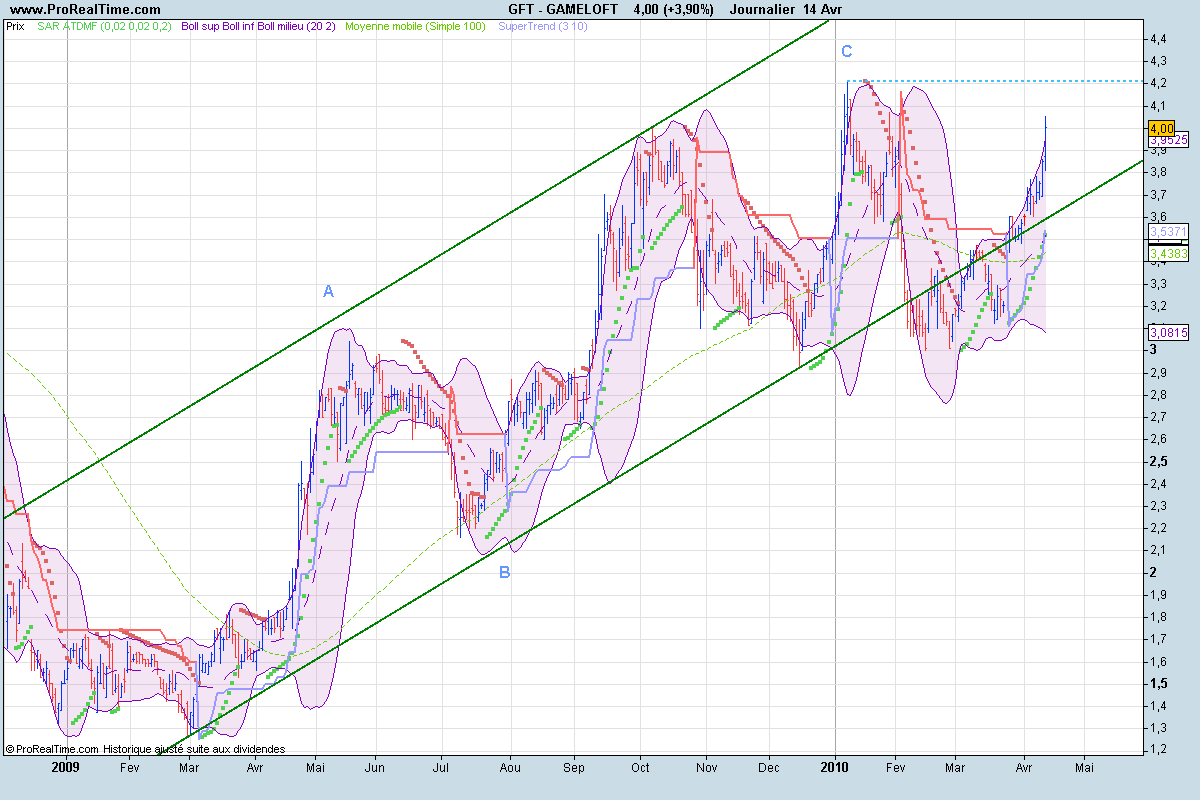The height and width of the screenshot is (800, 1200).
Task: Click the Oct month label on the time axis
Action: pos(640,767)
